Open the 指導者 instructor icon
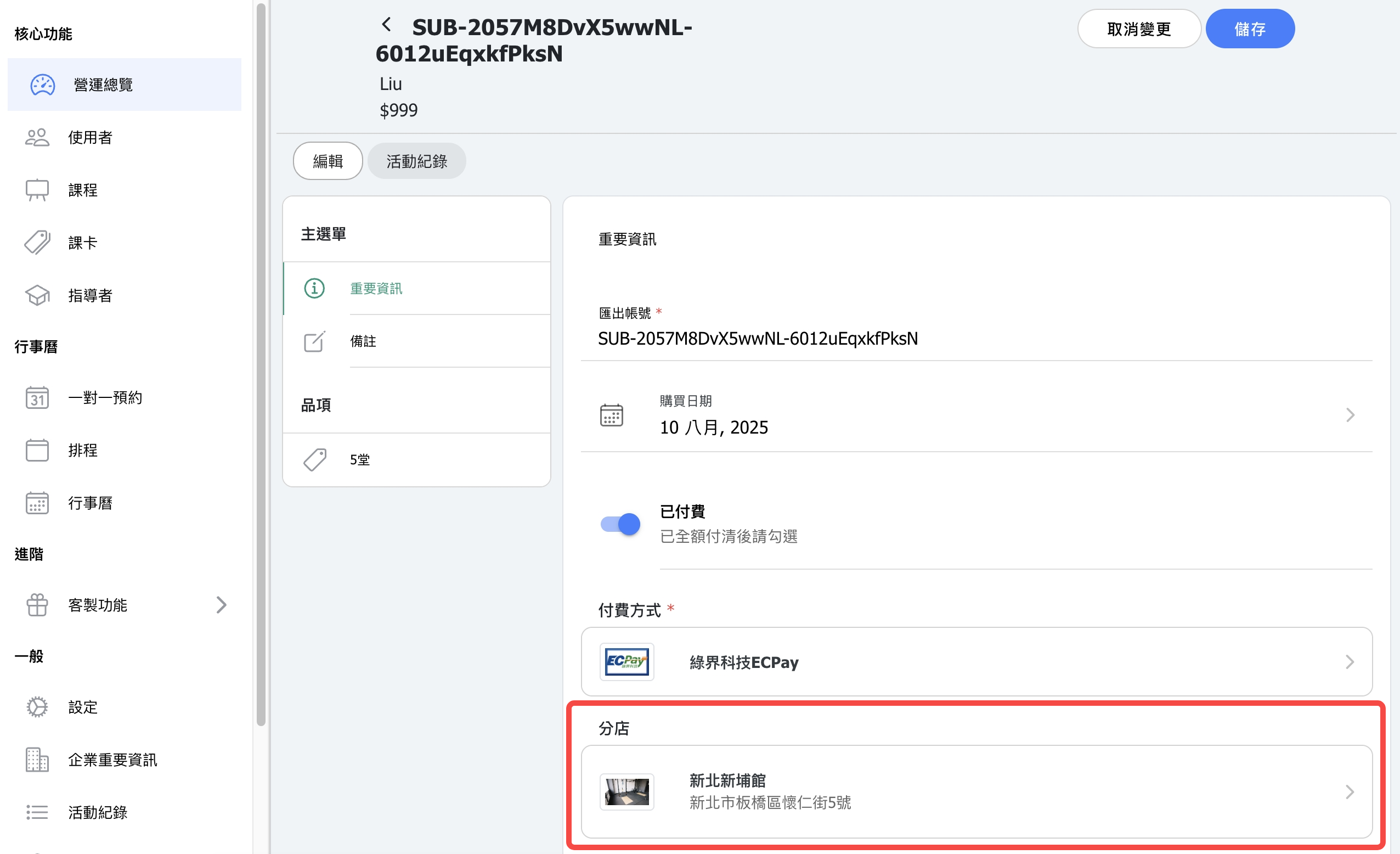The image size is (1400, 854). click(37, 295)
